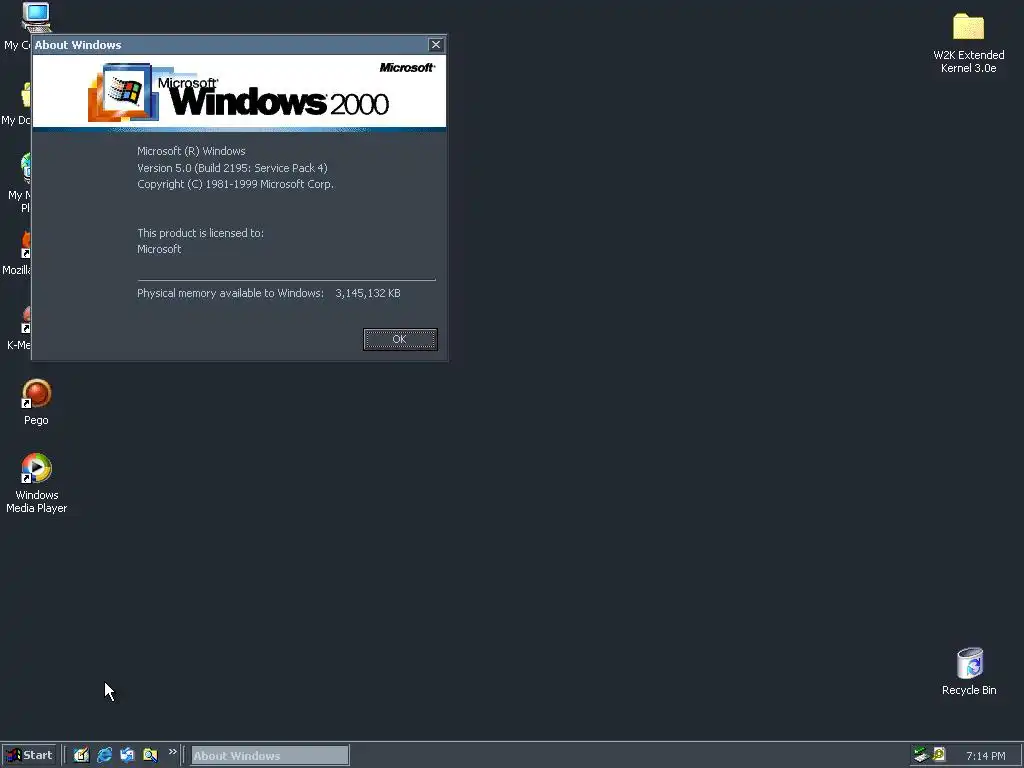Click 'This product is licensed to:' text
This screenshot has height=768, width=1024.
(x=200, y=233)
